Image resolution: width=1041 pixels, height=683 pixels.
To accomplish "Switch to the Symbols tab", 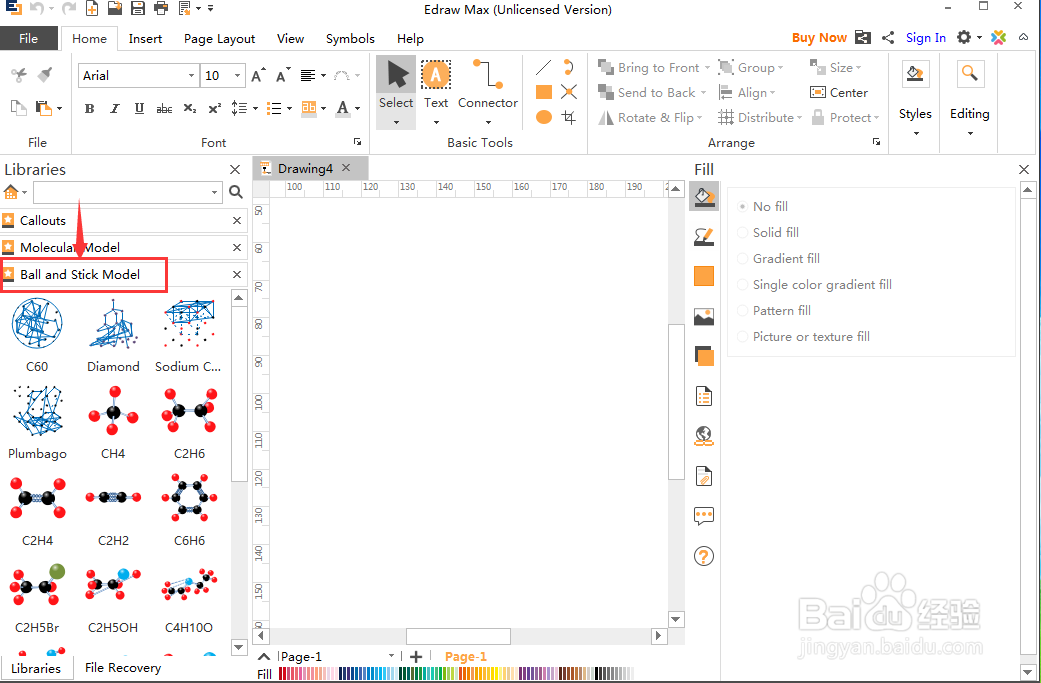I will [350, 38].
